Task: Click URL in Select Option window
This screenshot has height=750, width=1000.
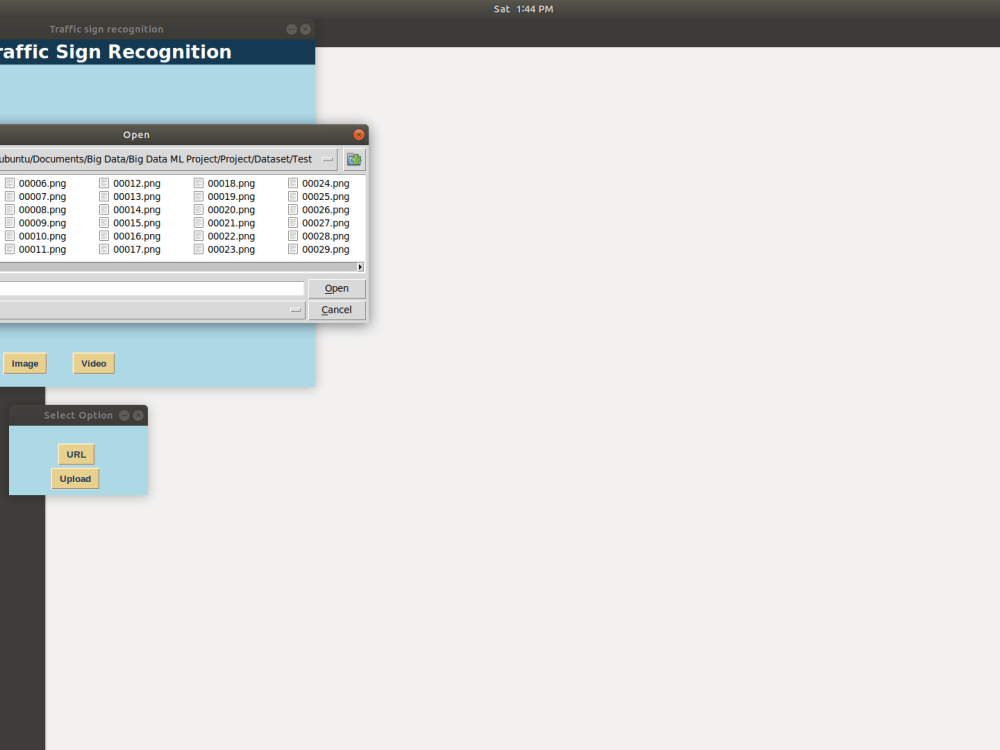Action: 76,454
